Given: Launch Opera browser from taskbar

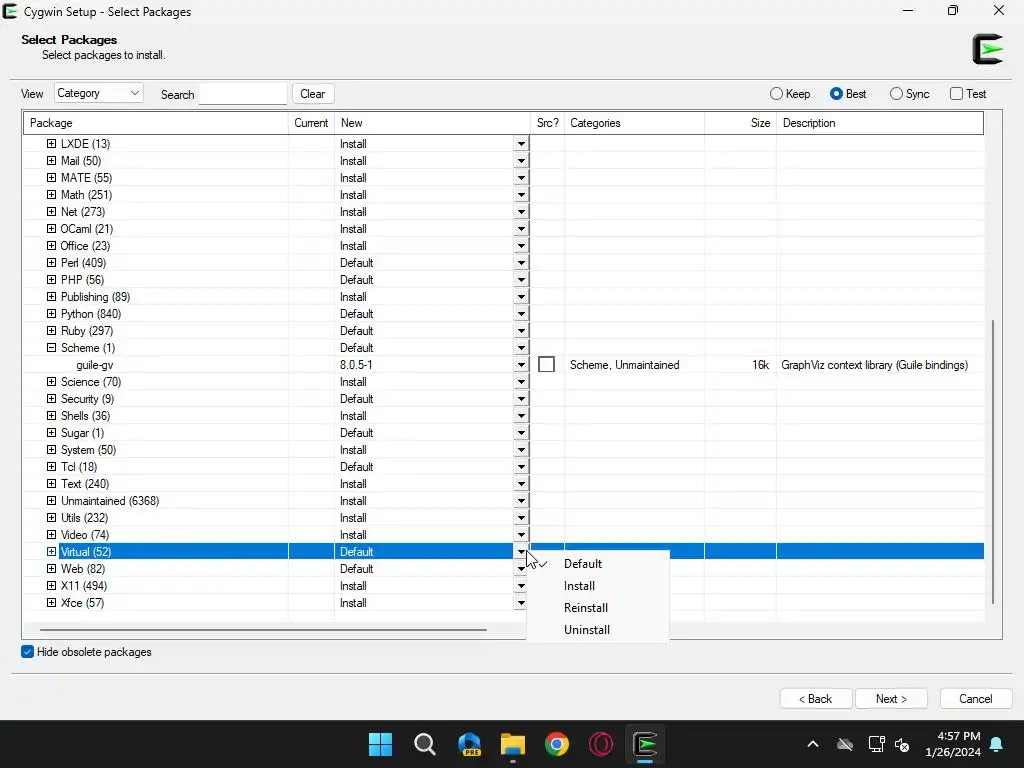Looking at the screenshot, I should pos(601,744).
